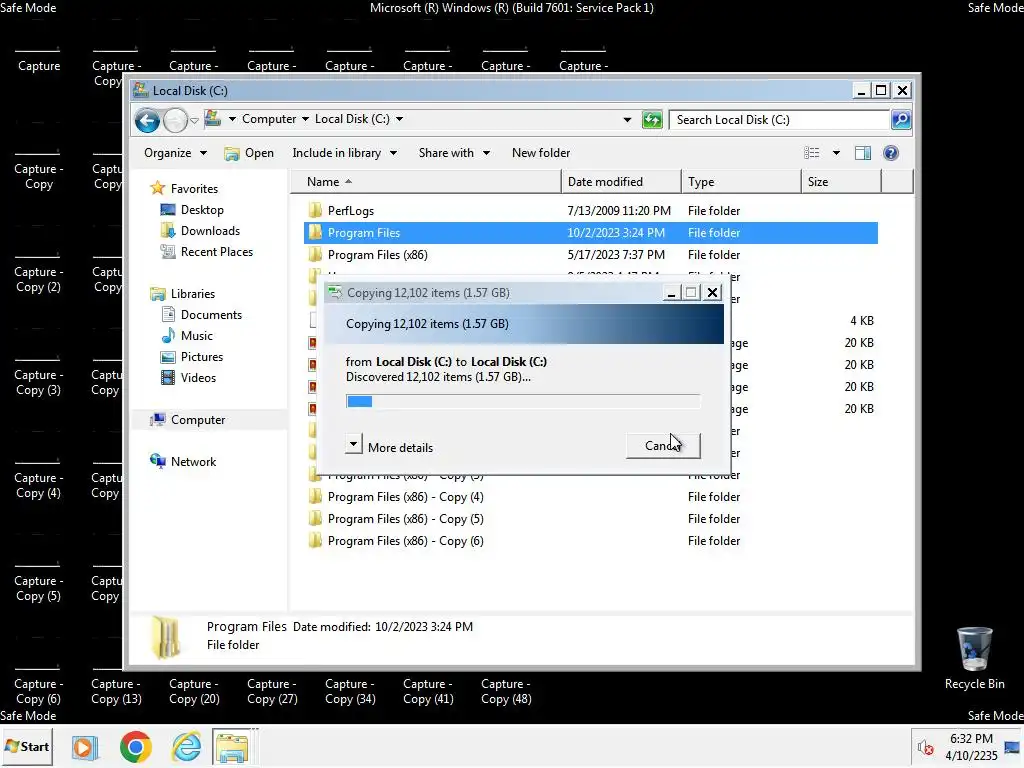Click the copy progress bar
The width and height of the screenshot is (1024, 768).
pos(522,401)
